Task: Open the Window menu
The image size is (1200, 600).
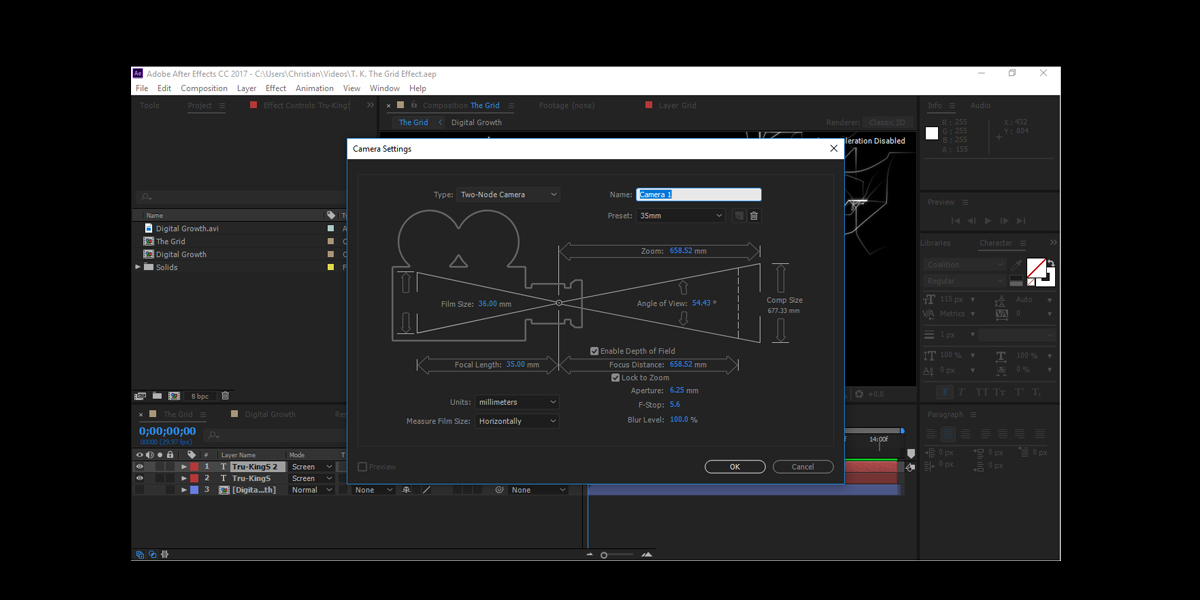Action: 384,88
